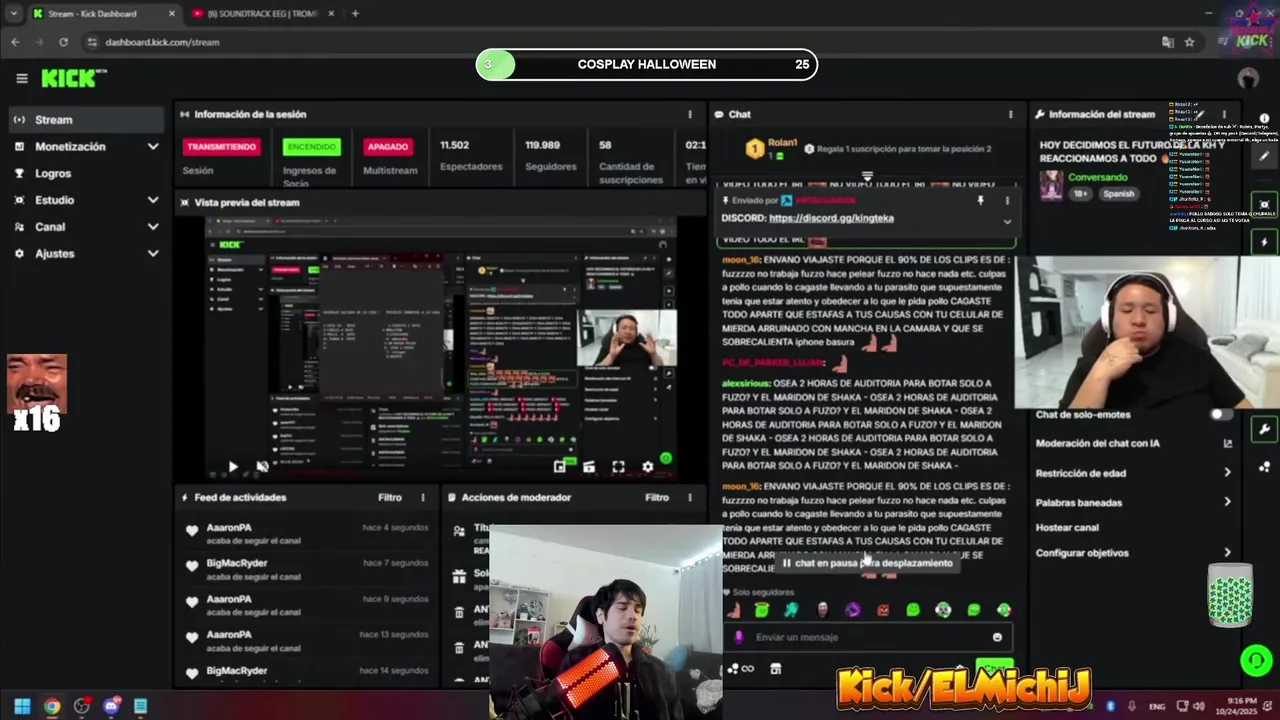The image size is (1280, 720).
Task: Open the discord.gg/kingteka link
Action: (831, 217)
